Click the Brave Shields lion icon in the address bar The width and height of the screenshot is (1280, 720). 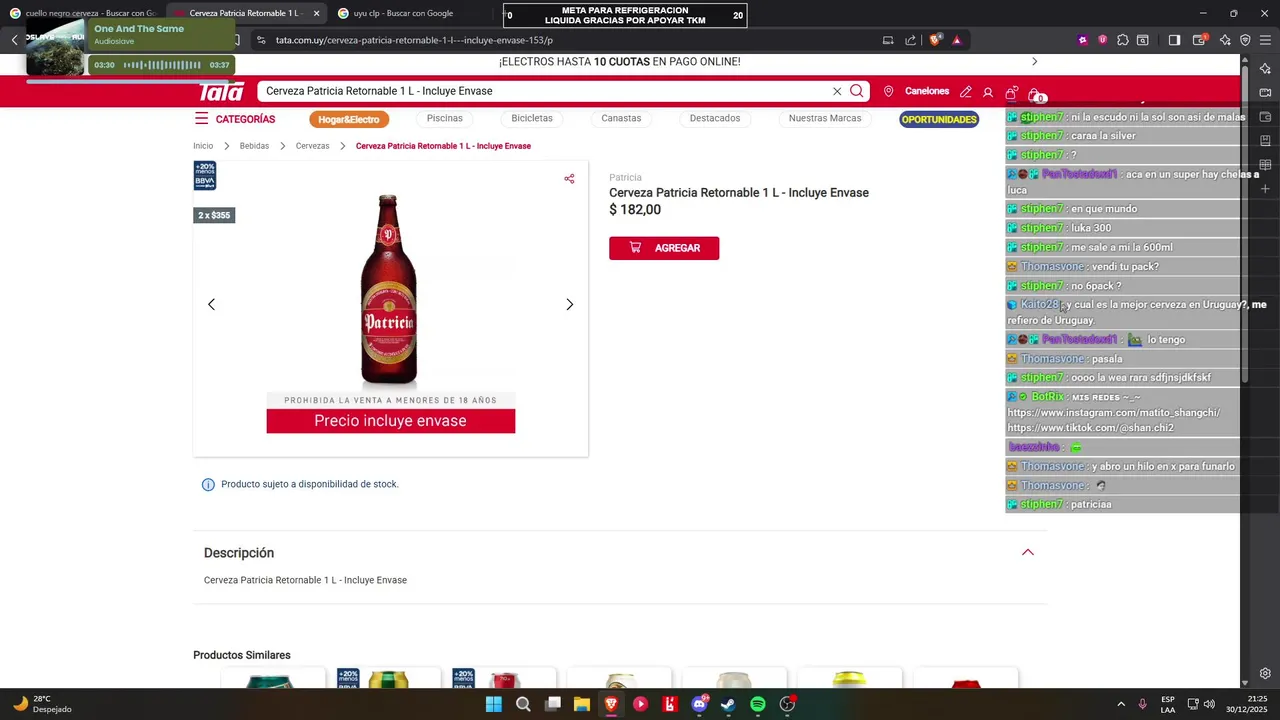(x=935, y=40)
